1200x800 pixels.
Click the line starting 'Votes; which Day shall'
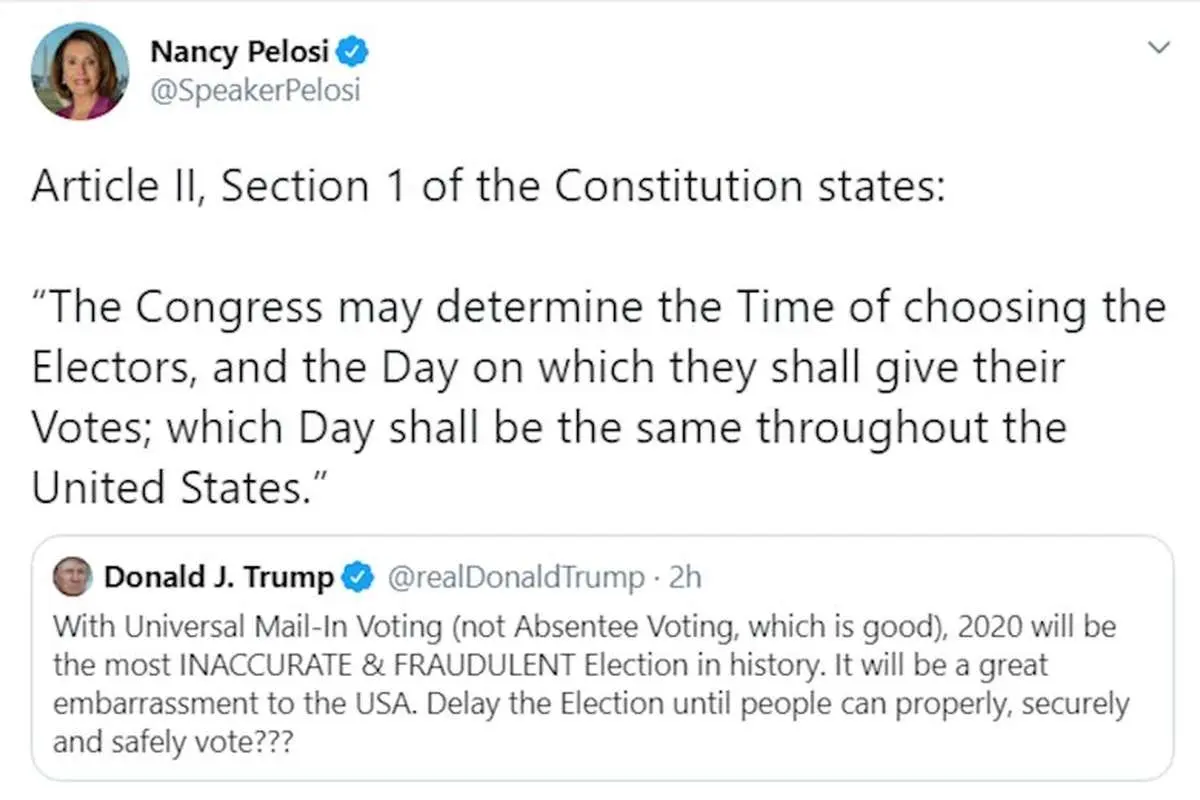tap(548, 428)
